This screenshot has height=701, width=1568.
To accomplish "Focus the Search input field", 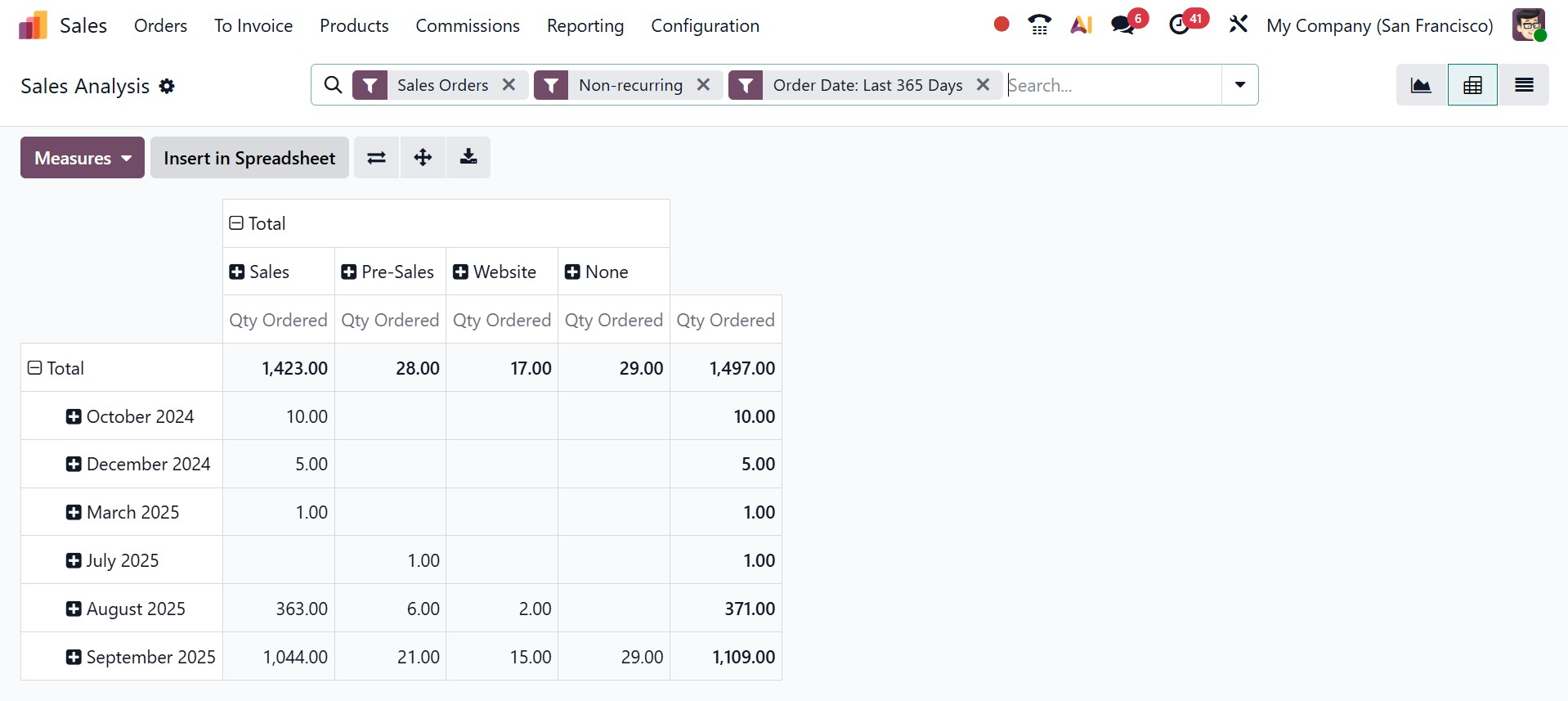I will [1112, 85].
